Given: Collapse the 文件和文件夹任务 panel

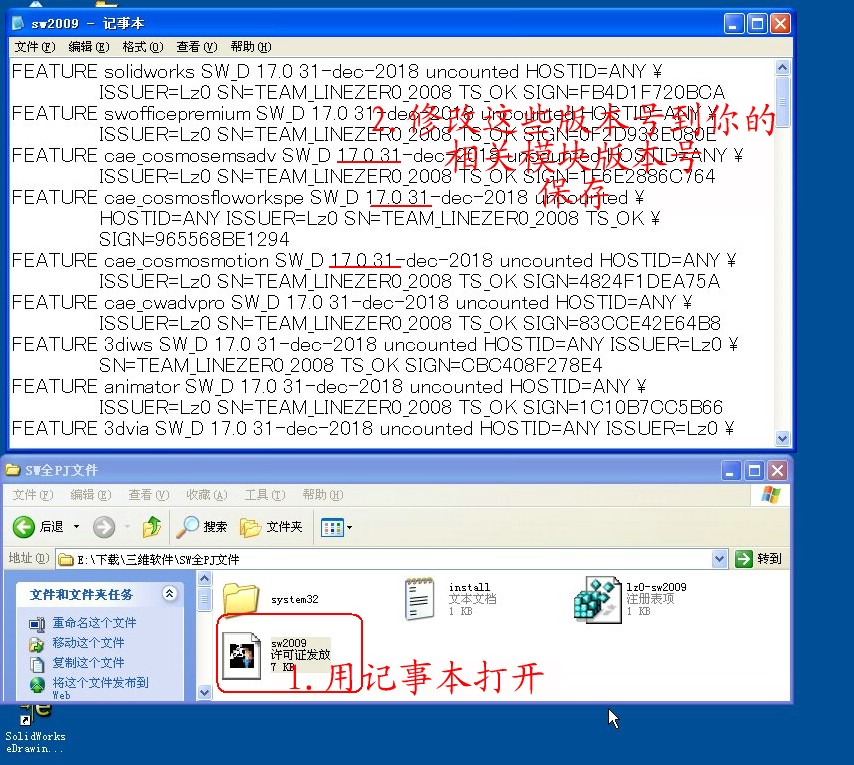Looking at the screenshot, I should click(x=170, y=593).
